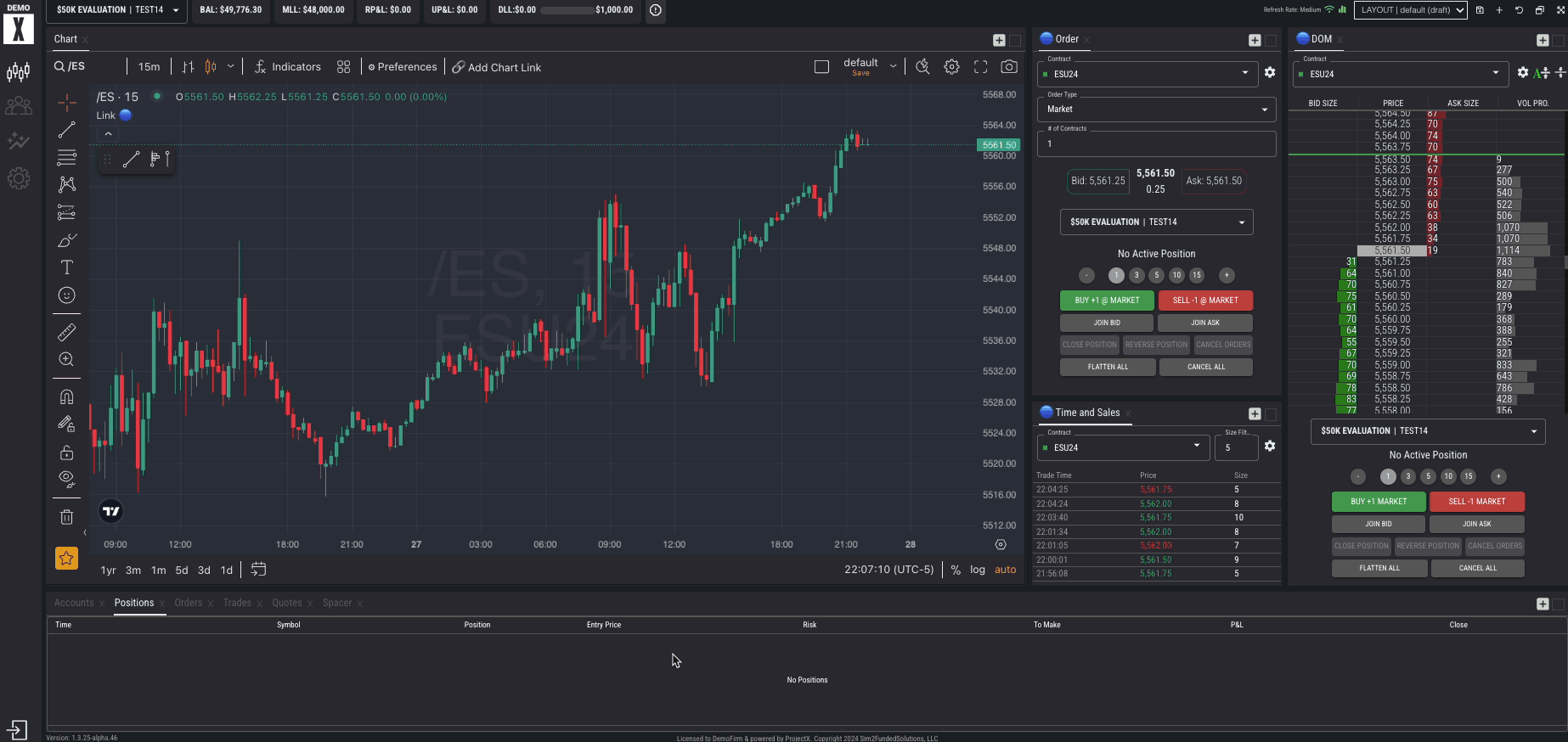Viewport: 1568px width, 742px height.
Task: Toggle log scale on chart
Action: click(978, 570)
